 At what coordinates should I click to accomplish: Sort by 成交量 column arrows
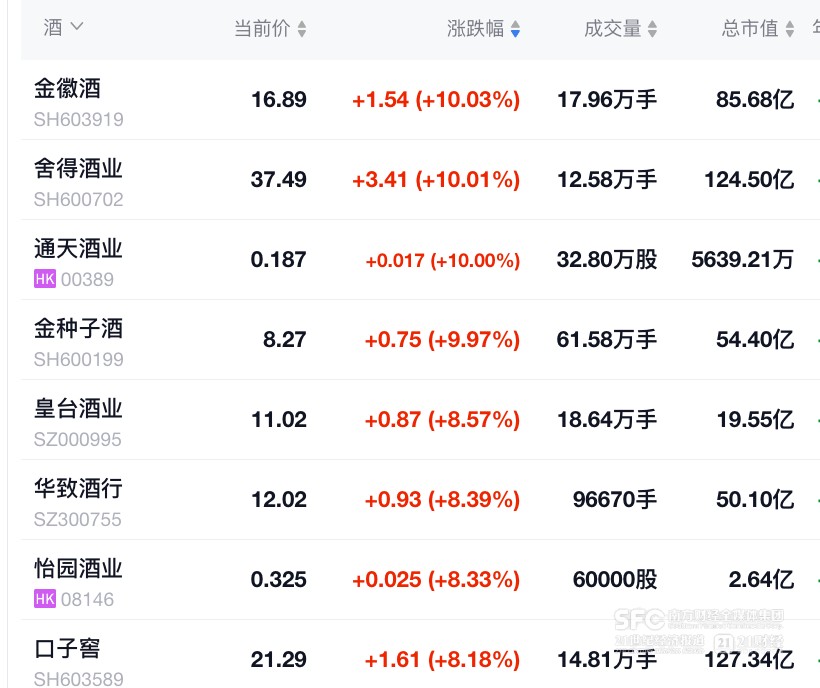point(652,29)
